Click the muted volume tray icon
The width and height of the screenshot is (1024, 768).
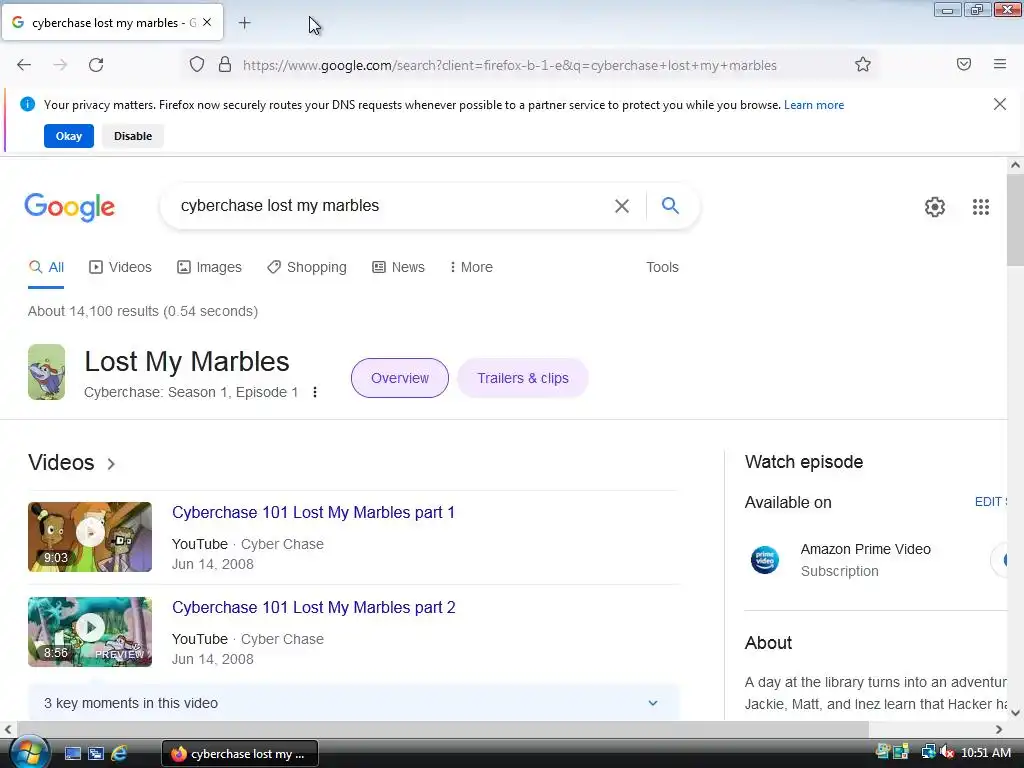click(947, 752)
